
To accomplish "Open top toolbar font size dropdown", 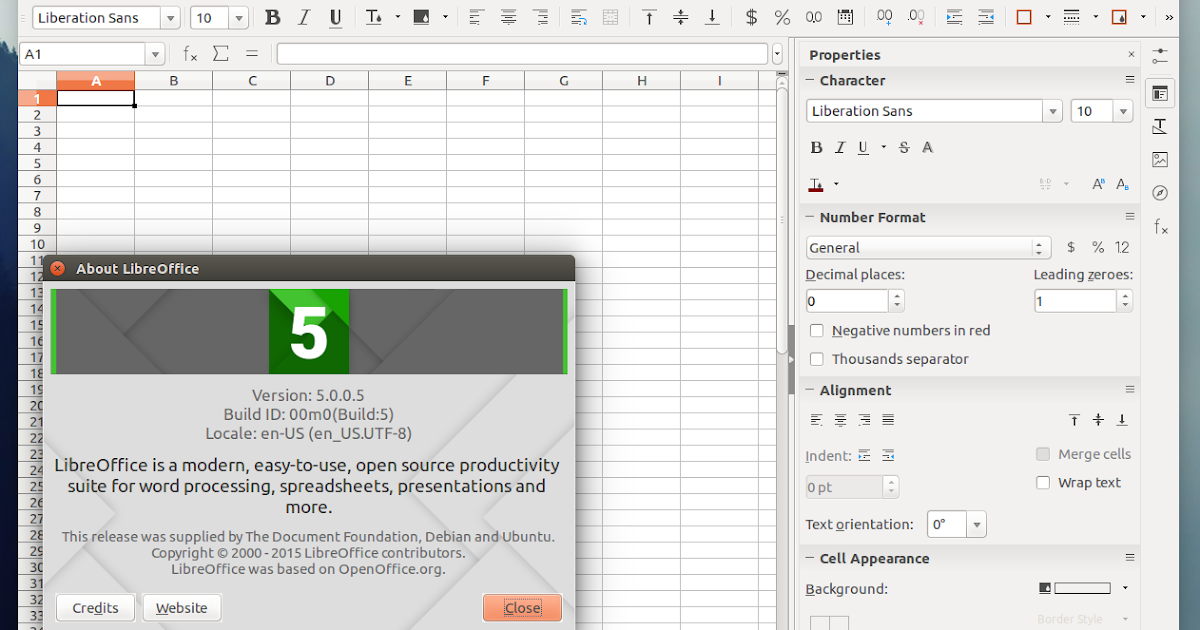I will [238, 18].
